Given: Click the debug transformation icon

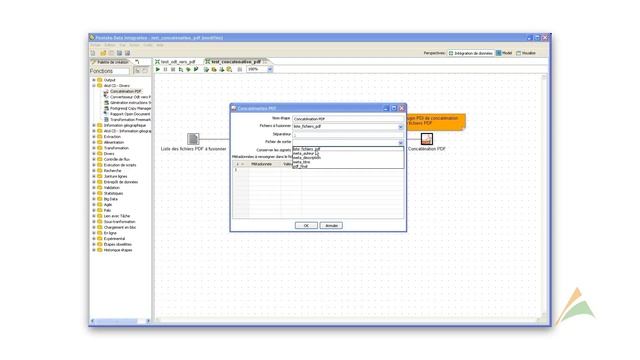Looking at the screenshot, I should point(188,69).
